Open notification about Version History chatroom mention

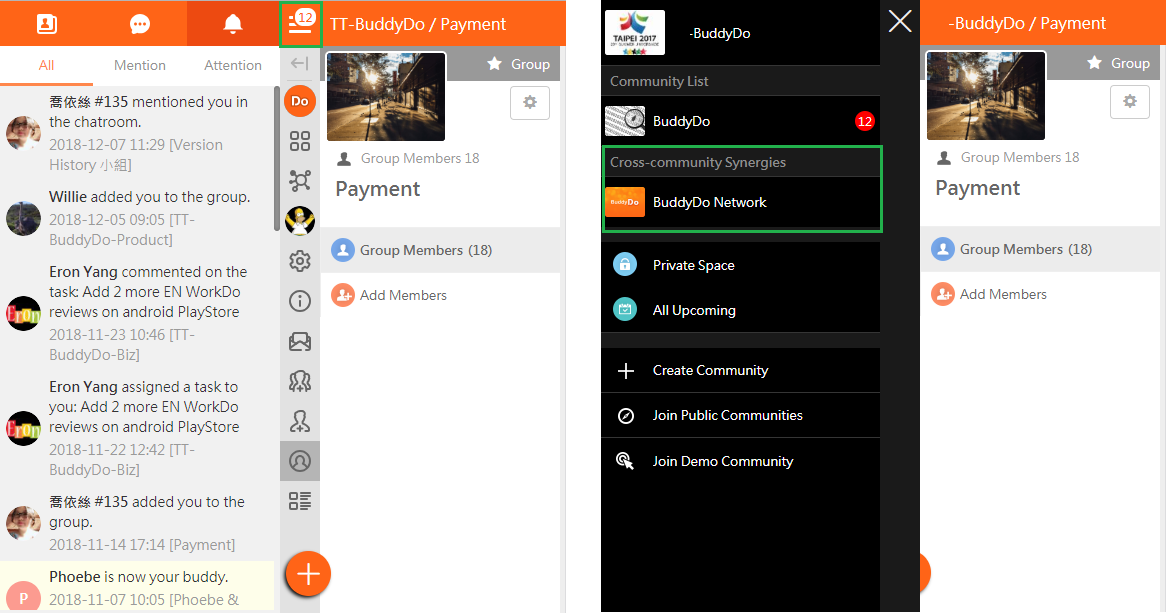(x=138, y=132)
